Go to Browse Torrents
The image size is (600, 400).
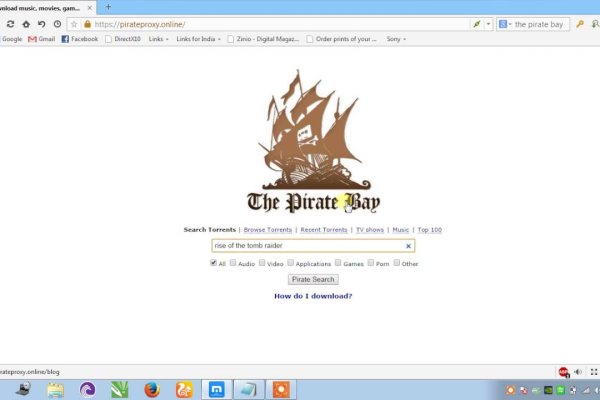(x=268, y=230)
